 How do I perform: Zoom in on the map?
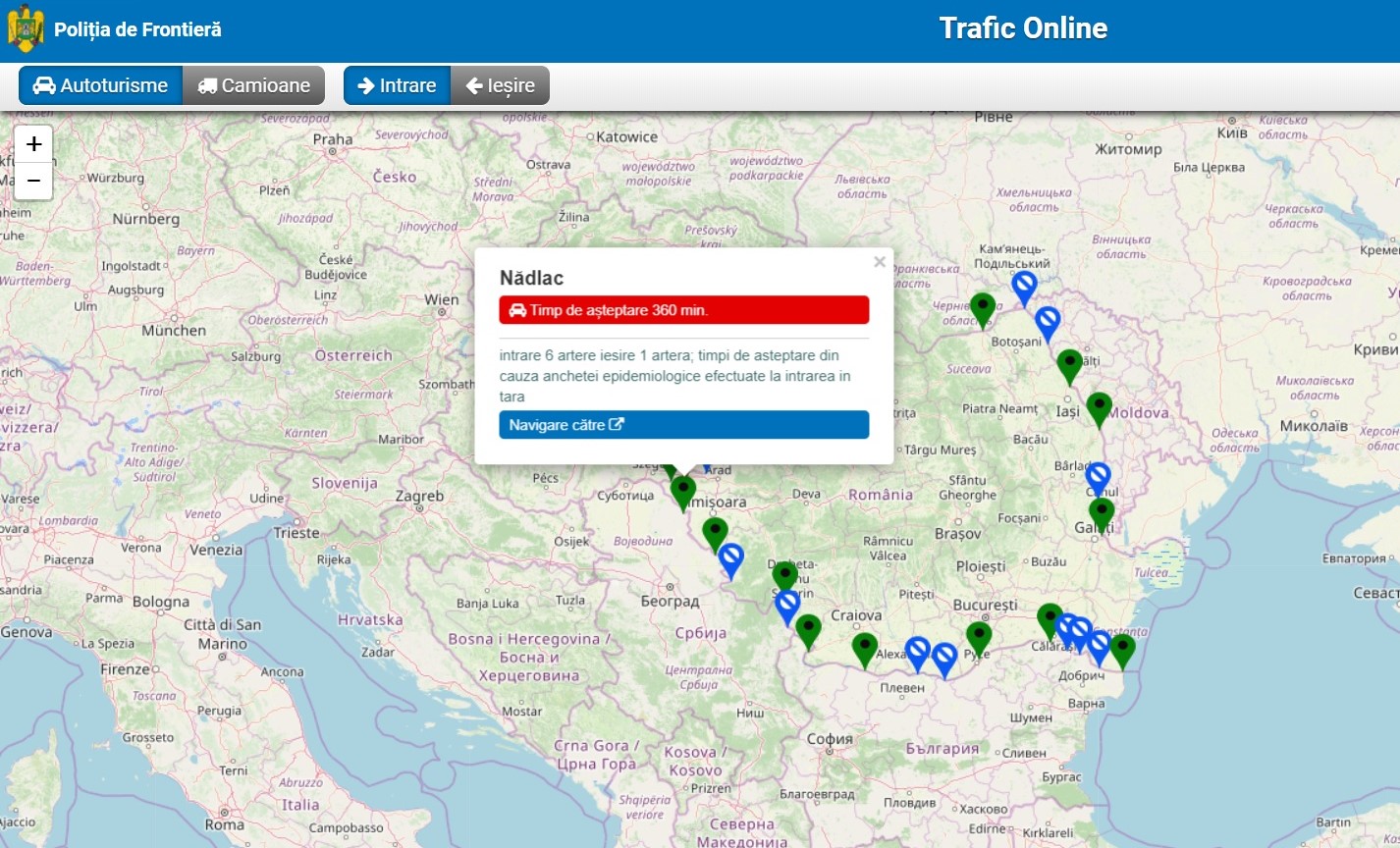click(33, 144)
